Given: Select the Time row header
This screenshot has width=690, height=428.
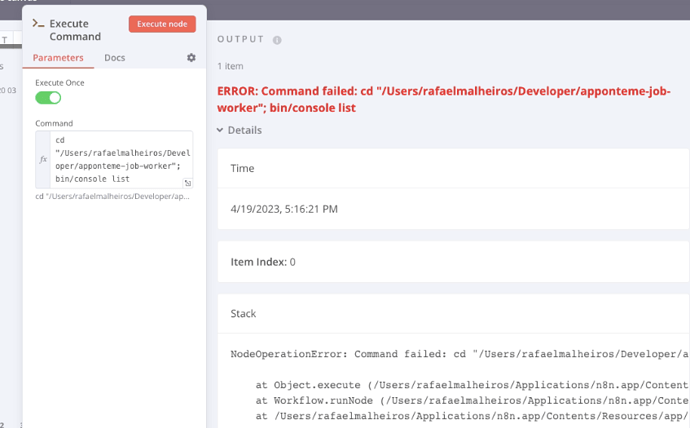Looking at the screenshot, I should [243, 169].
